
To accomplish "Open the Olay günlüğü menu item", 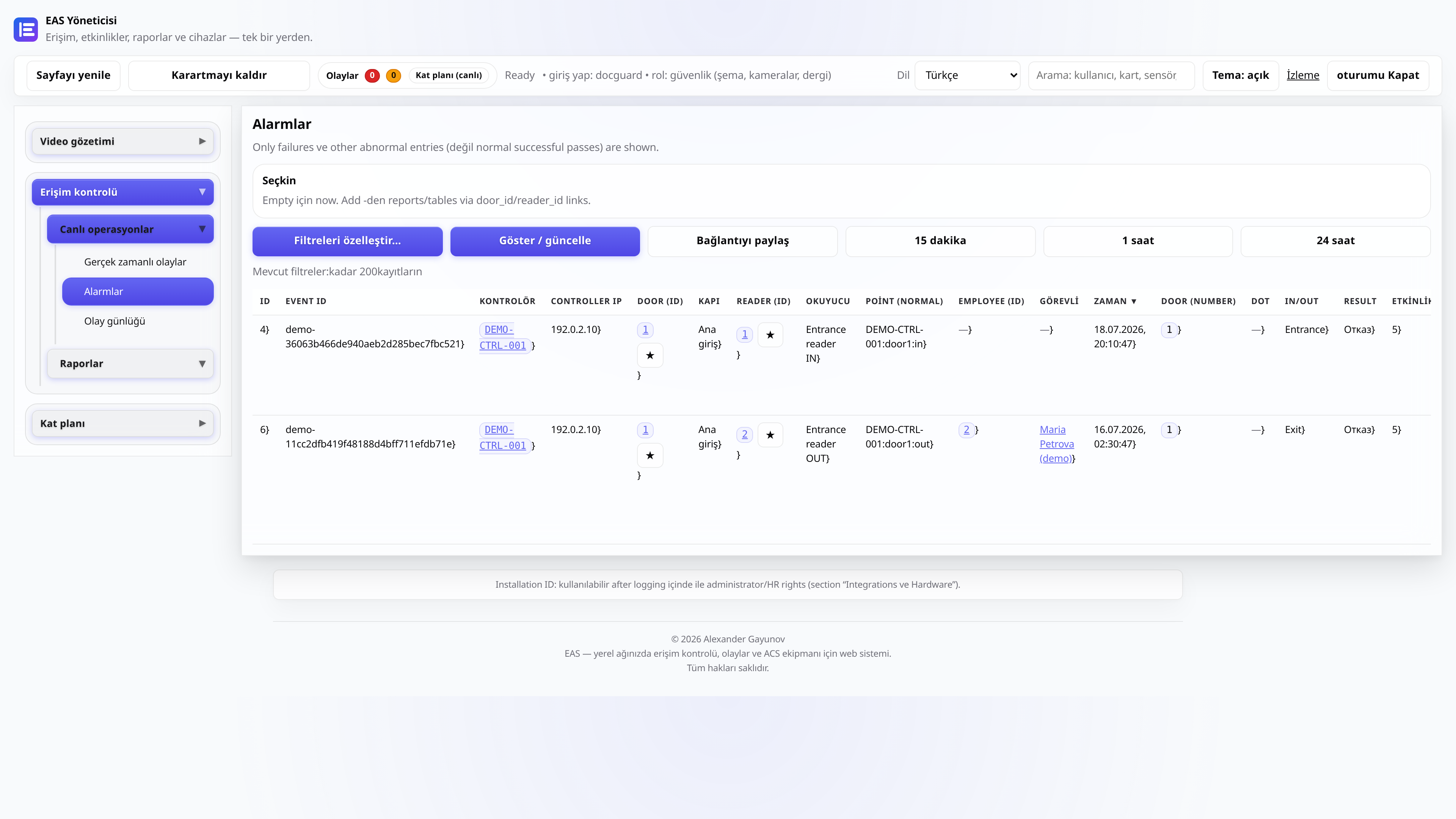I will 115,321.
